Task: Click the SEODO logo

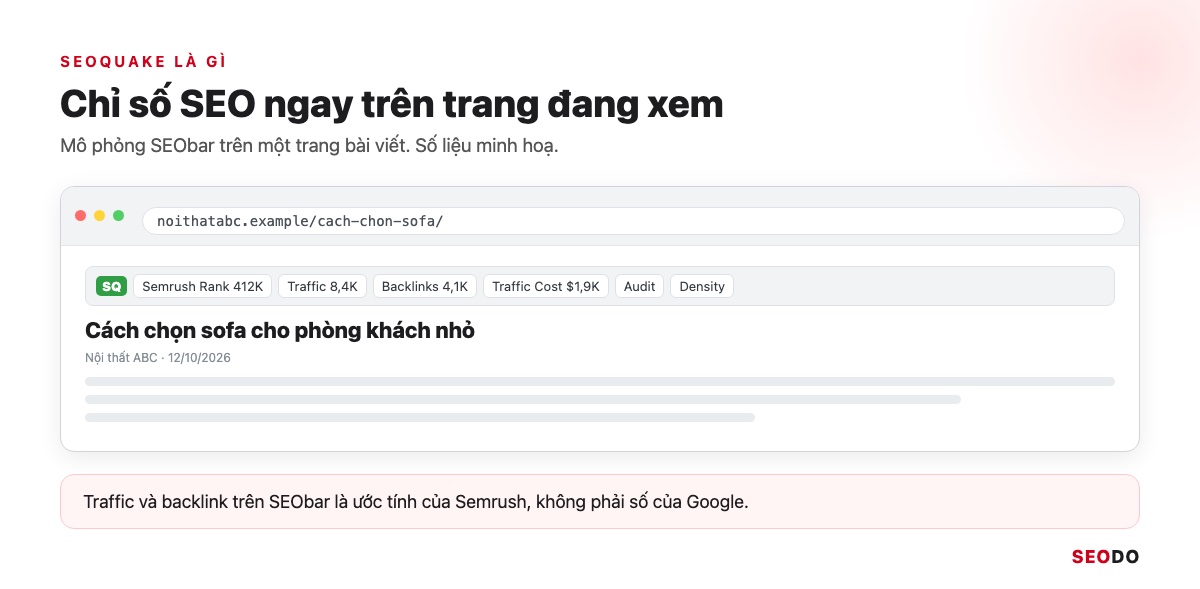Action: coord(1105,557)
